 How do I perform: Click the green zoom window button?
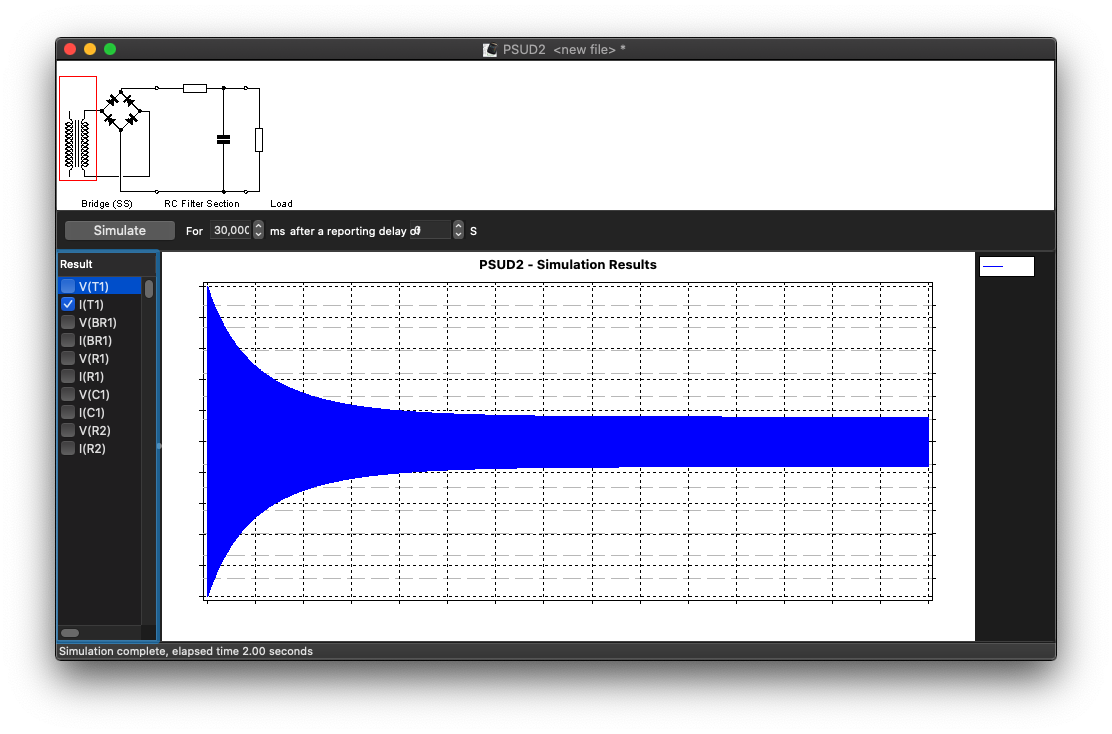[110, 49]
